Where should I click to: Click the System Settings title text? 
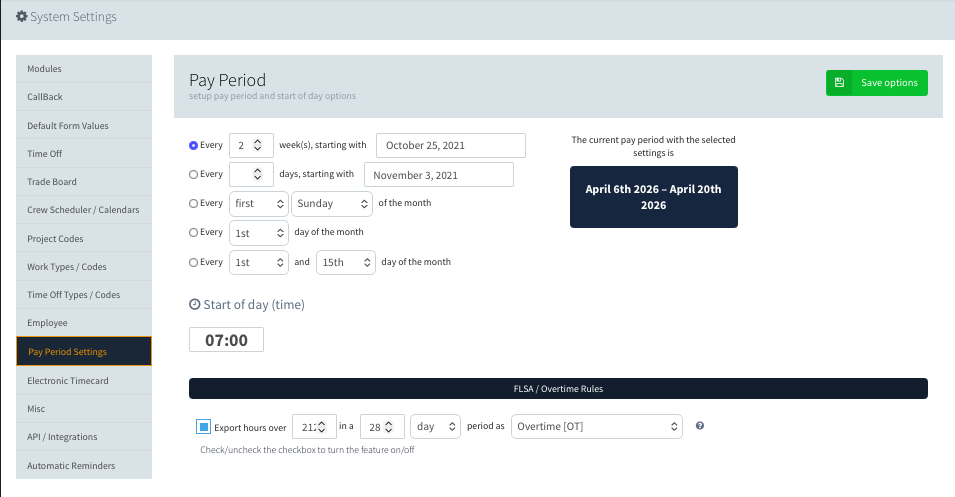pyautogui.click(x=73, y=16)
